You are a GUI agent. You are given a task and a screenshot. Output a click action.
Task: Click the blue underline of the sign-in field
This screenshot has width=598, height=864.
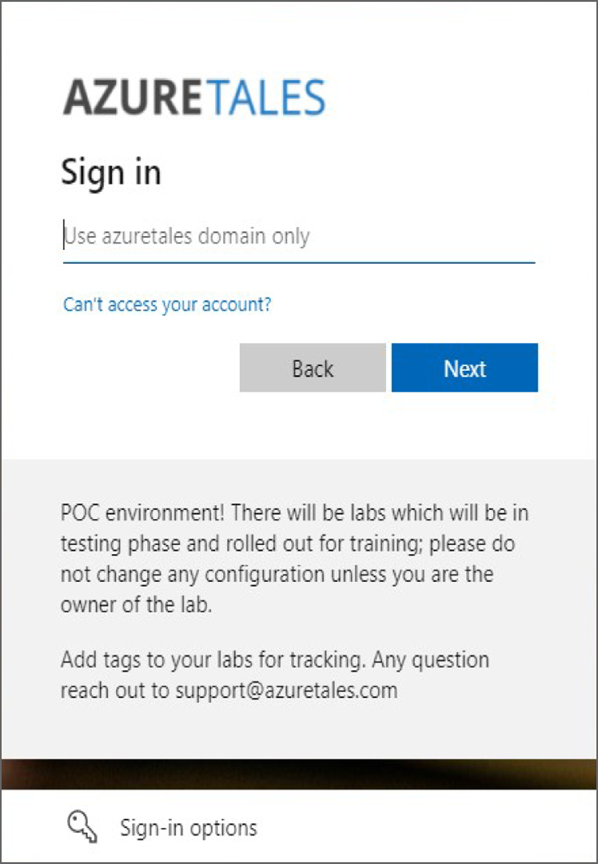[299, 263]
